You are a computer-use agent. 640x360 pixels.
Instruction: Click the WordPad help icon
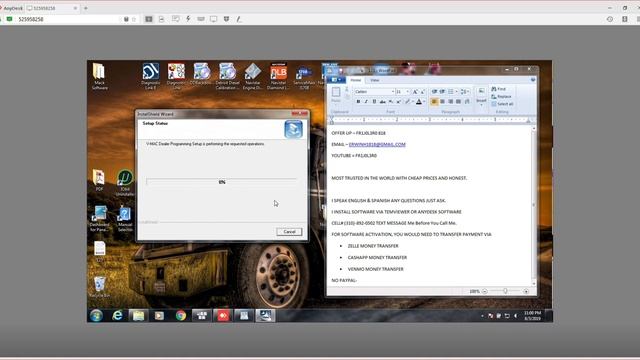(533, 80)
